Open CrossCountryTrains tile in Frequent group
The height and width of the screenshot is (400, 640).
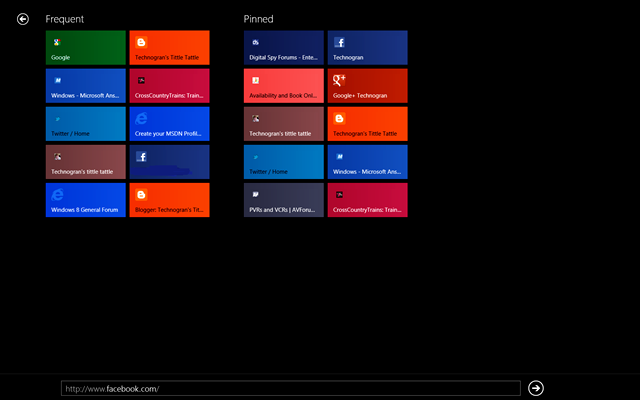(x=169, y=86)
